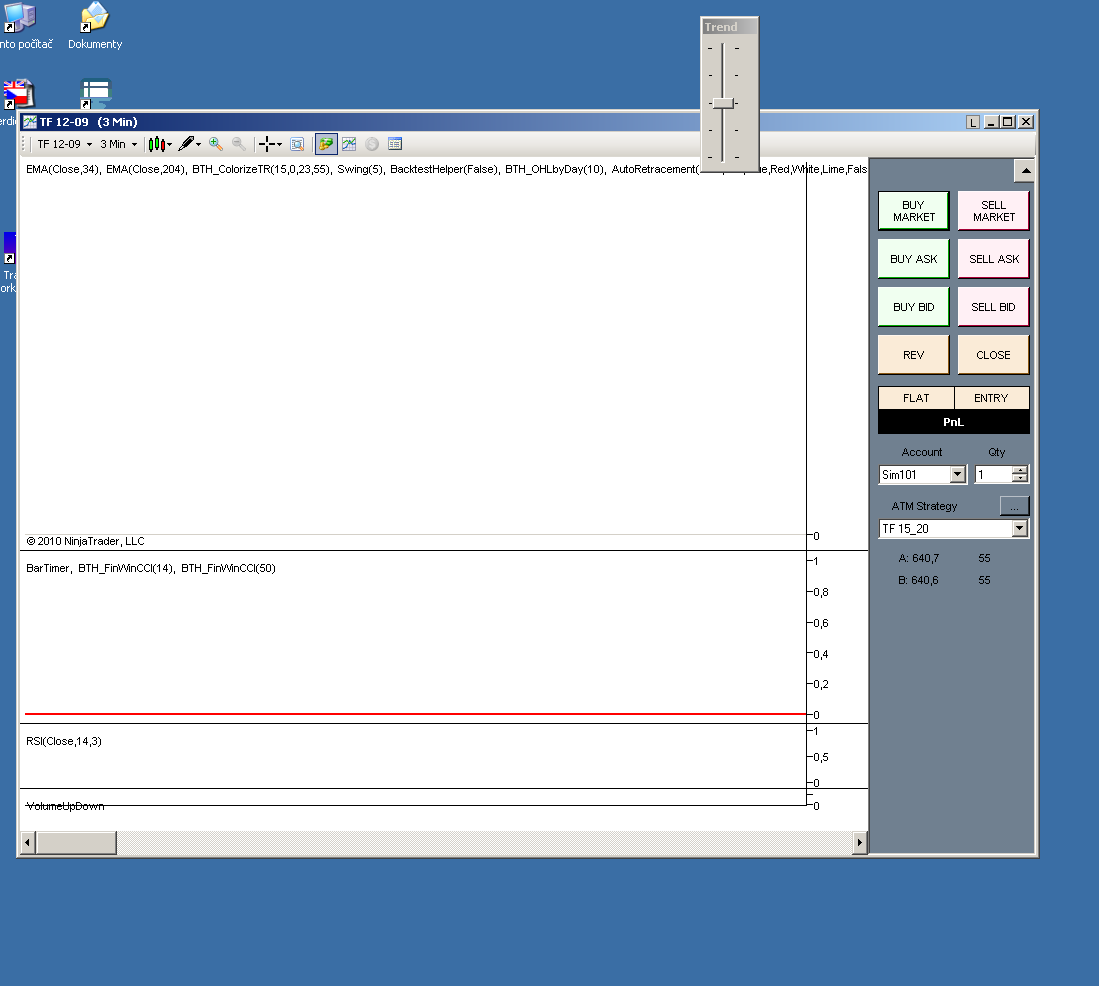
Task: Click the zoom in magnifier icon
Action: (216, 144)
